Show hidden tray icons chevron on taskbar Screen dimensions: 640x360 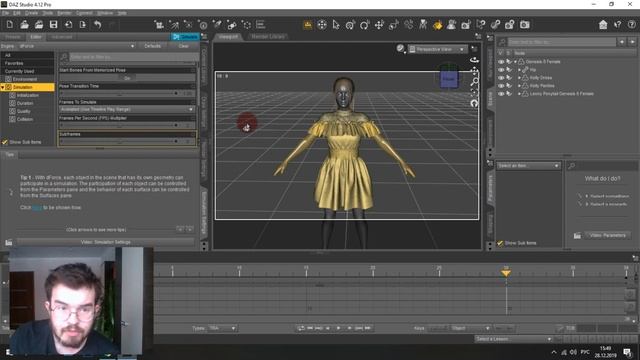pyautogui.click(x=554, y=352)
